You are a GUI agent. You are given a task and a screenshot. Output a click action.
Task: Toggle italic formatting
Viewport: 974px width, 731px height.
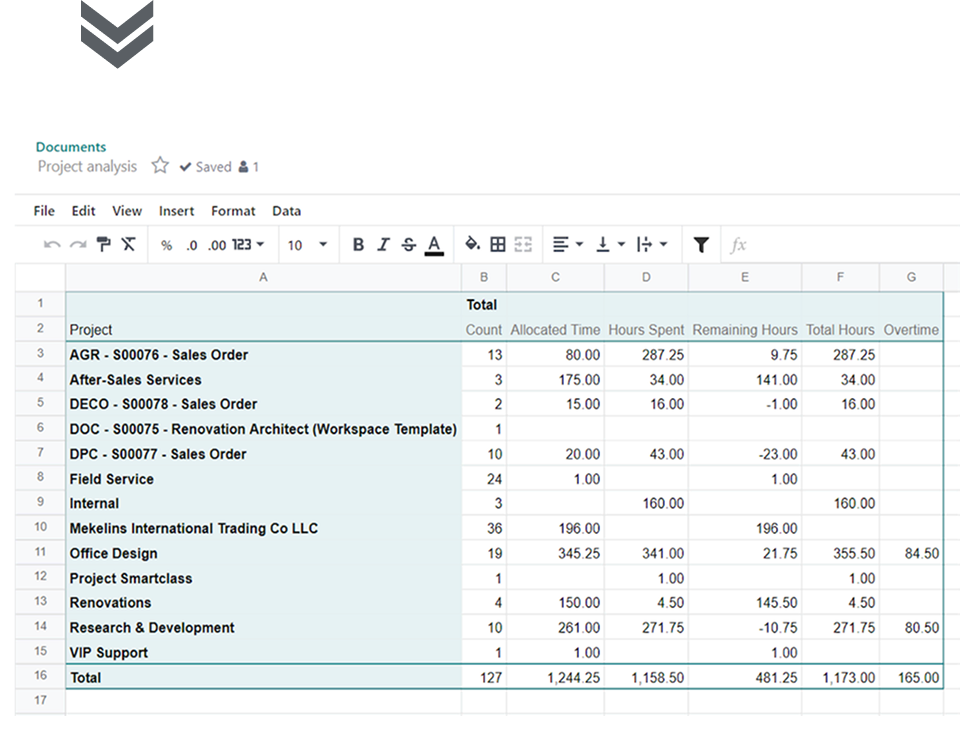(383, 245)
